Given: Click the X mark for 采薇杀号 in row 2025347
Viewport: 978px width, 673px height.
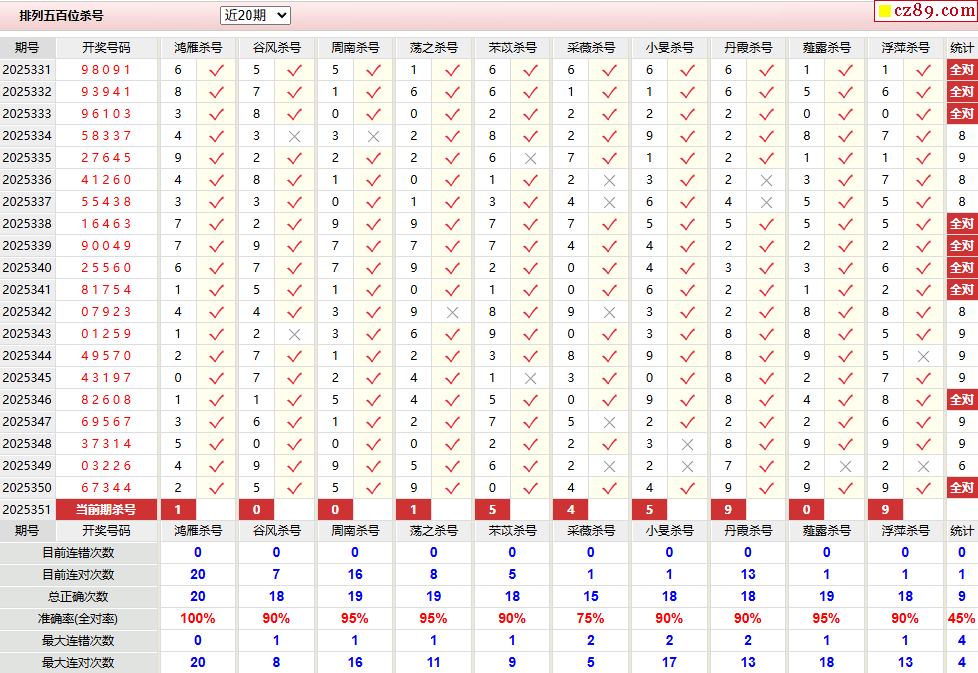Looking at the screenshot, I should click(609, 422).
